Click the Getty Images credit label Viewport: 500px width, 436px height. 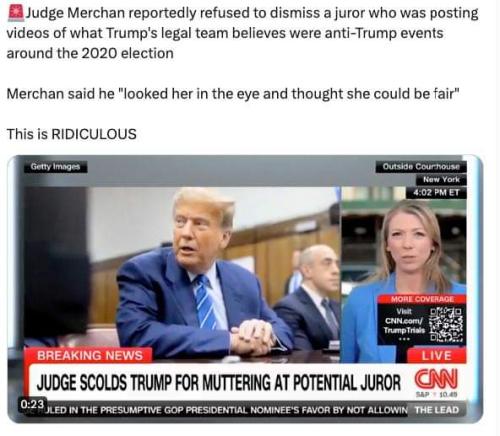pyautogui.click(x=55, y=166)
